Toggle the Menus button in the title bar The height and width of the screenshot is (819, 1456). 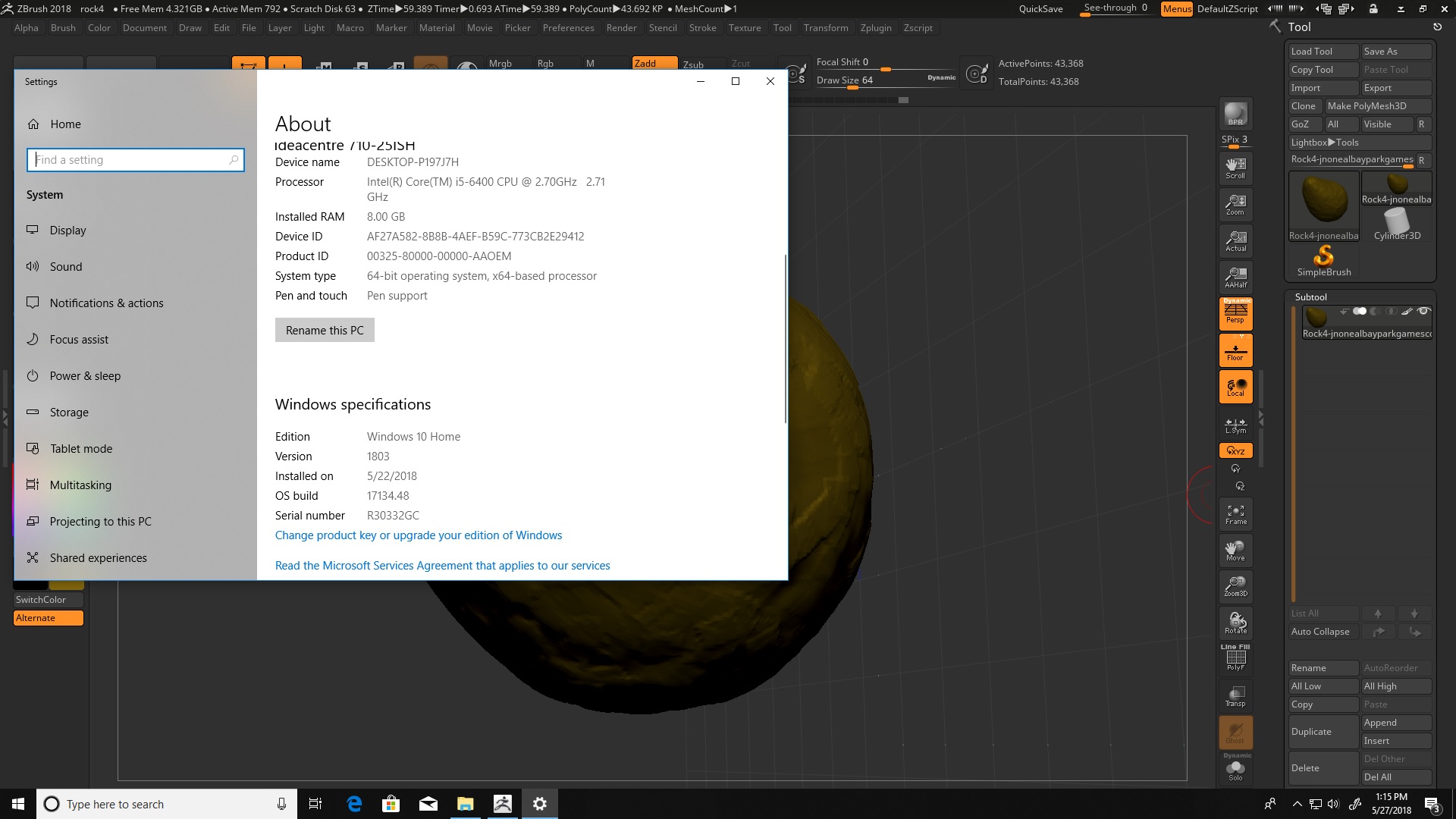(x=1176, y=9)
